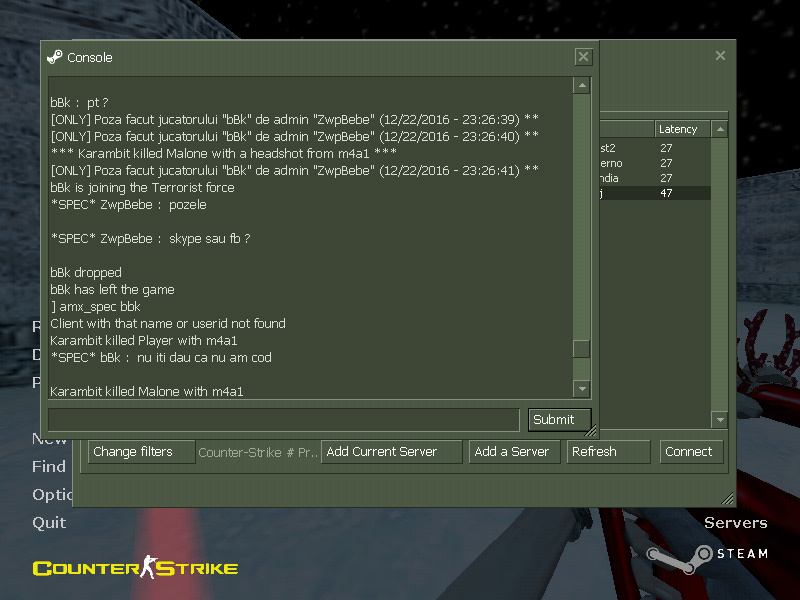Select Quit from the main menu
The image size is (800, 600).
[x=49, y=522]
